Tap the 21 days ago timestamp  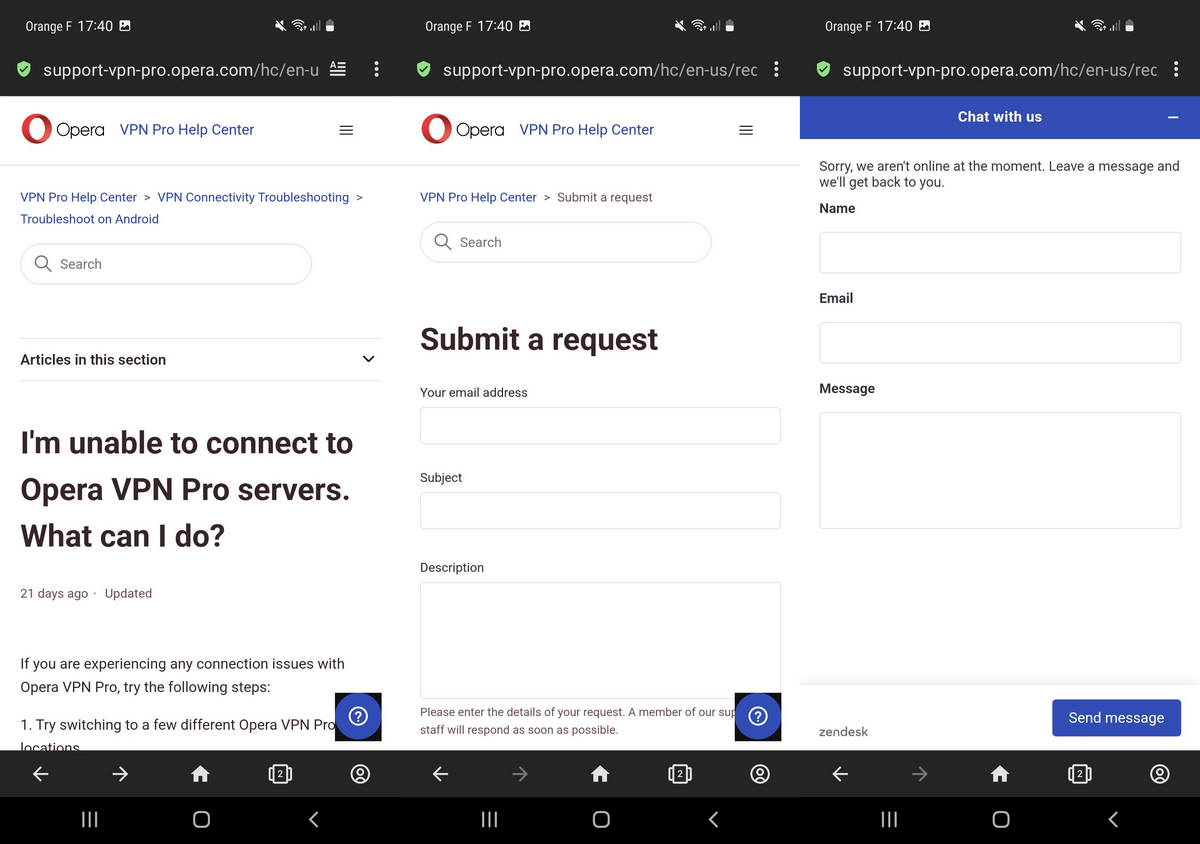pos(54,593)
